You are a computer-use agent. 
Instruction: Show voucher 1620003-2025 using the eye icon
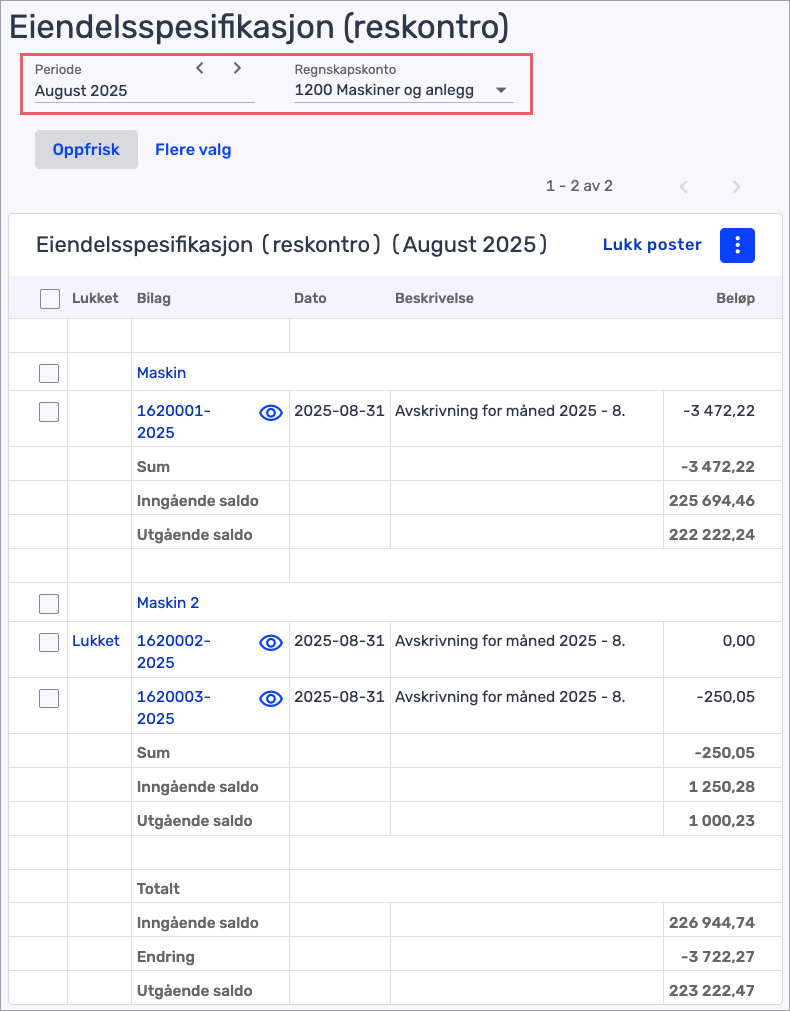pos(271,698)
